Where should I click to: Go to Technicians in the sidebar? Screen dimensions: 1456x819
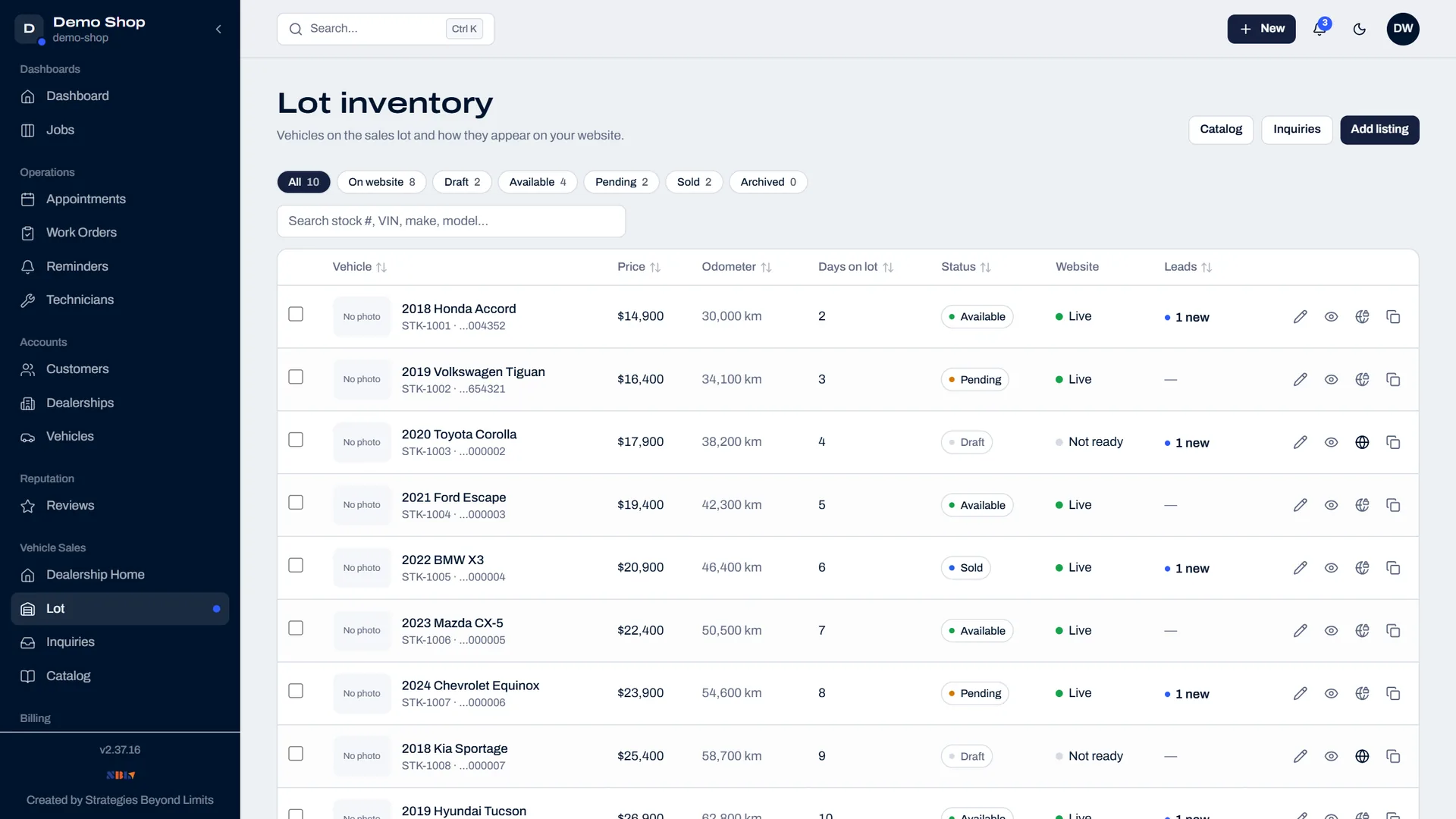(x=120, y=300)
